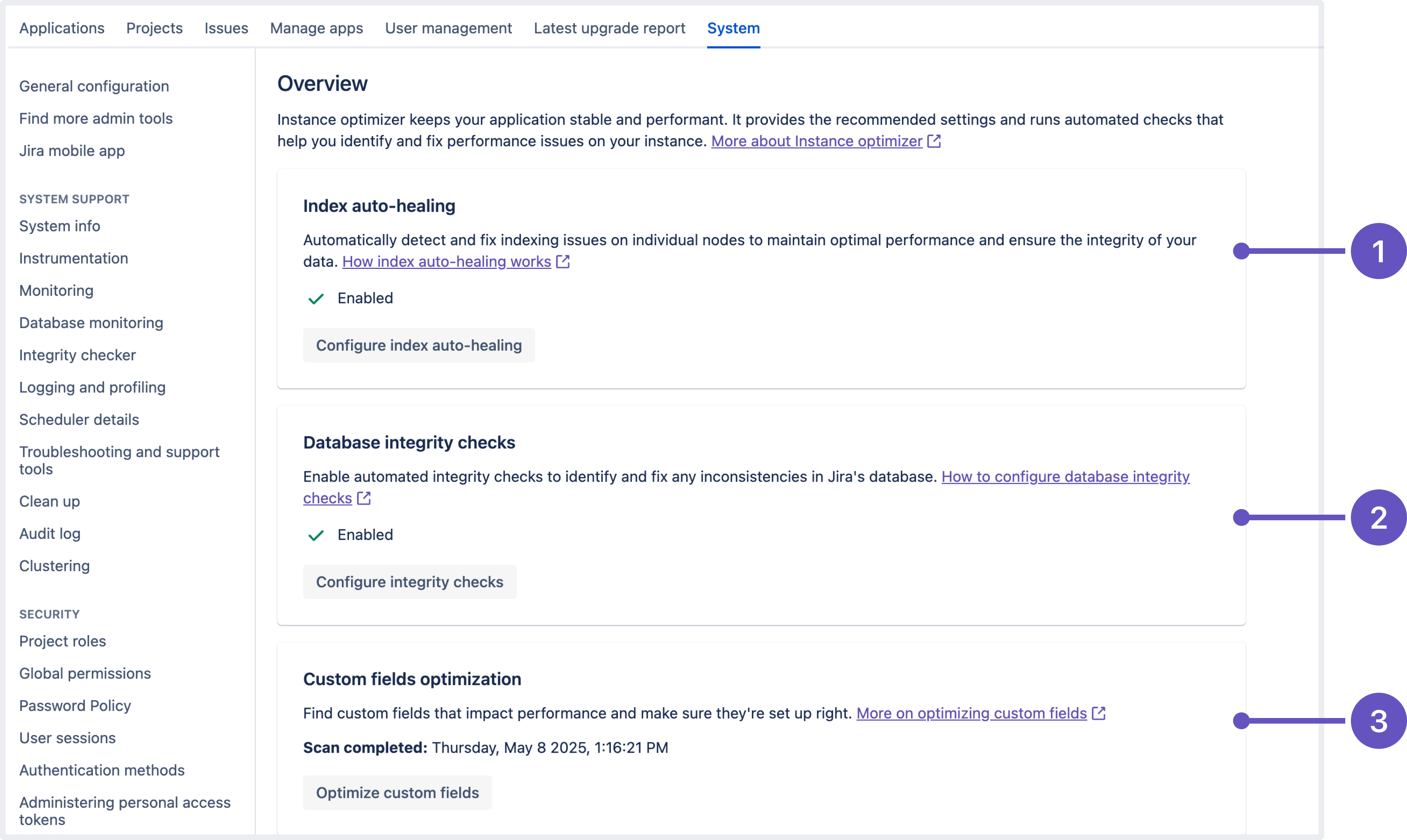1407x840 pixels.
Task: Open Database monitoring
Action: coord(91,323)
